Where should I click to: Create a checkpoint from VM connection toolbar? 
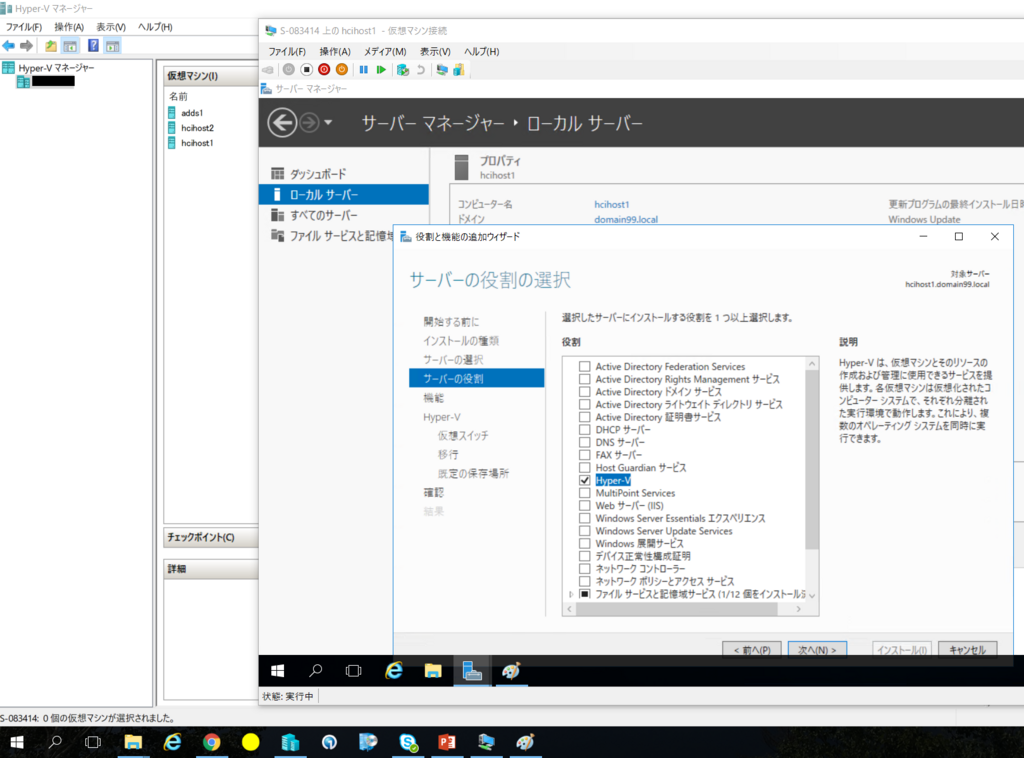click(x=403, y=70)
